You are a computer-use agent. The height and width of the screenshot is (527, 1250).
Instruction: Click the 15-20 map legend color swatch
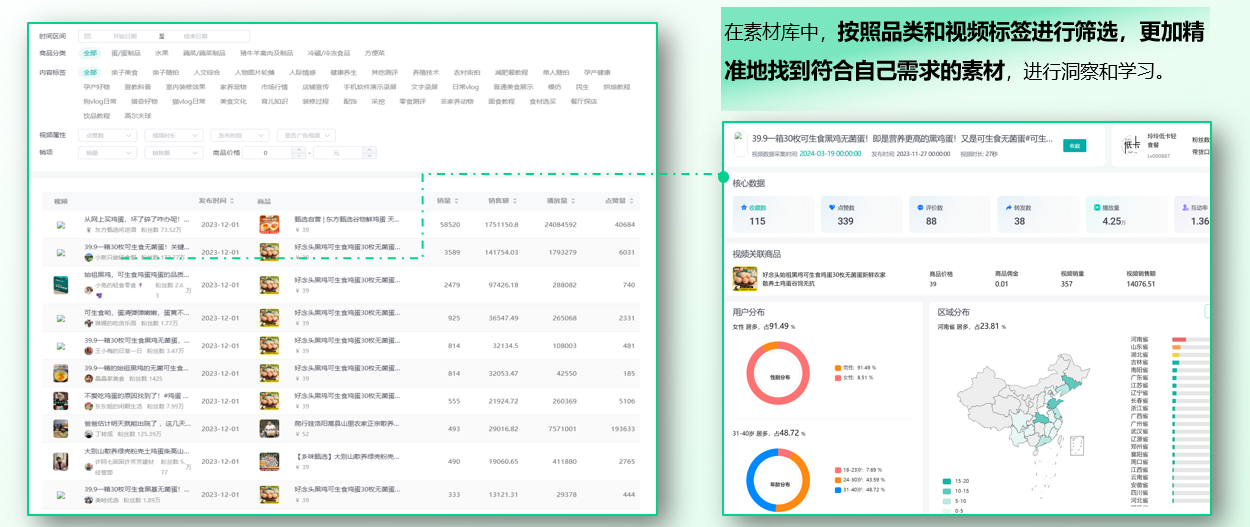click(x=947, y=481)
